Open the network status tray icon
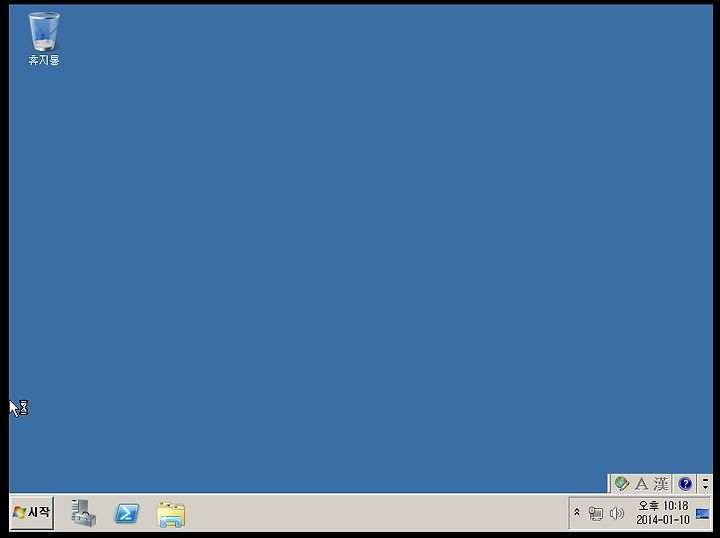 point(596,513)
